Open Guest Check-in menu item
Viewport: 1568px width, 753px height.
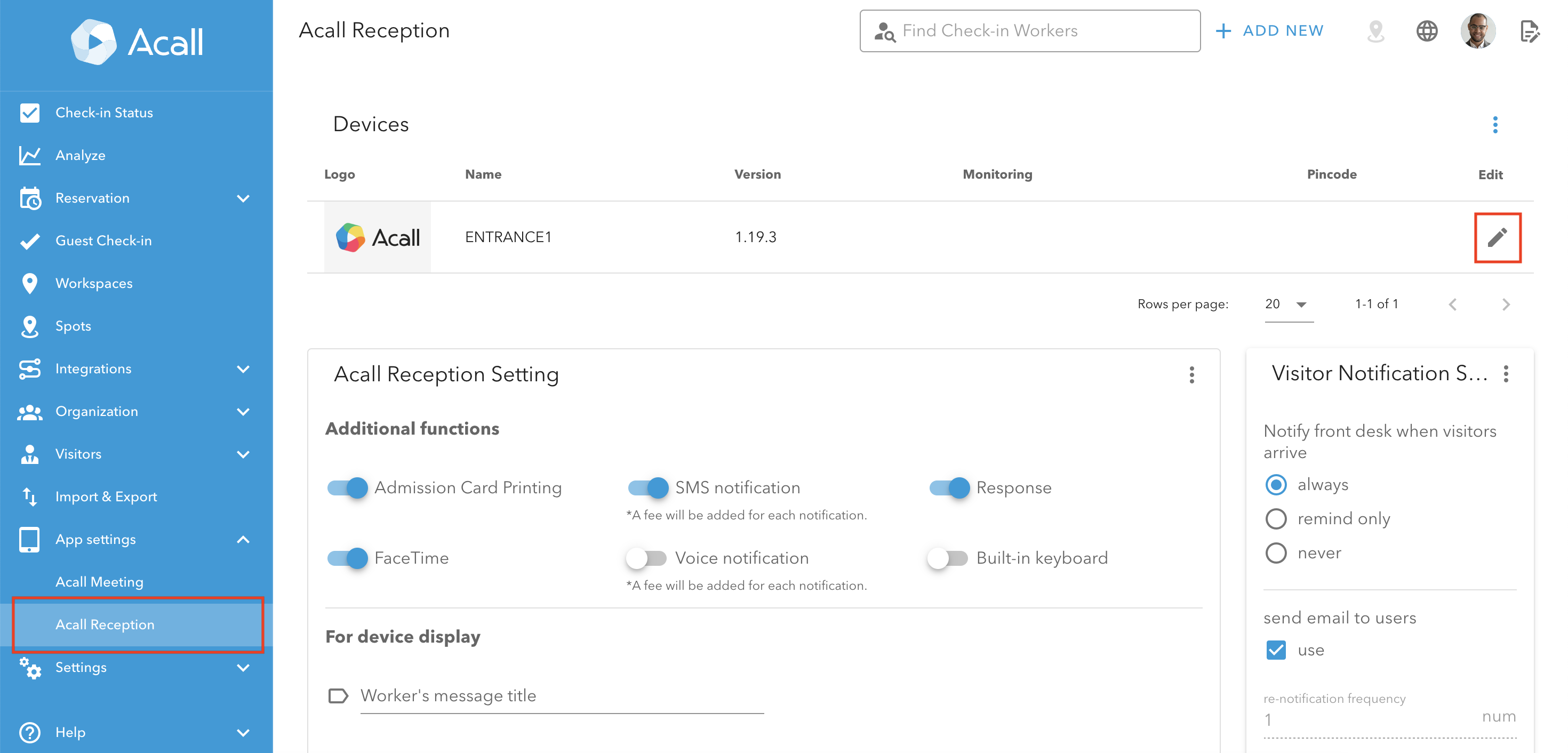pos(137,241)
